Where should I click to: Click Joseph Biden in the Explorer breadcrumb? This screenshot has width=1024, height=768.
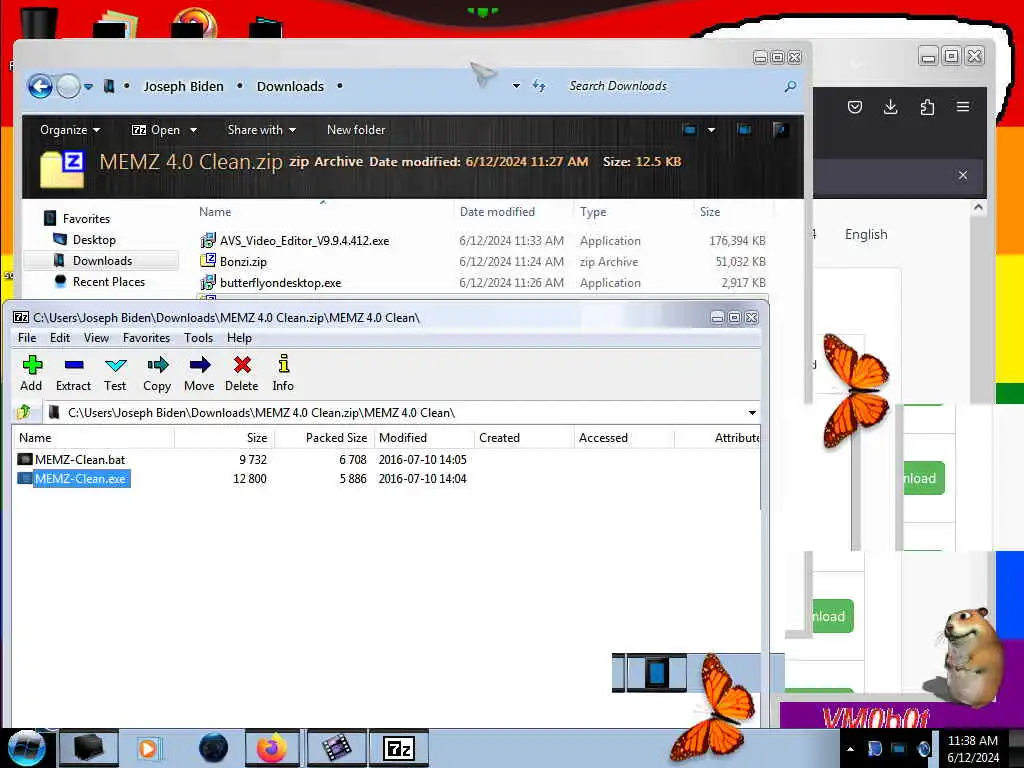tap(183, 86)
